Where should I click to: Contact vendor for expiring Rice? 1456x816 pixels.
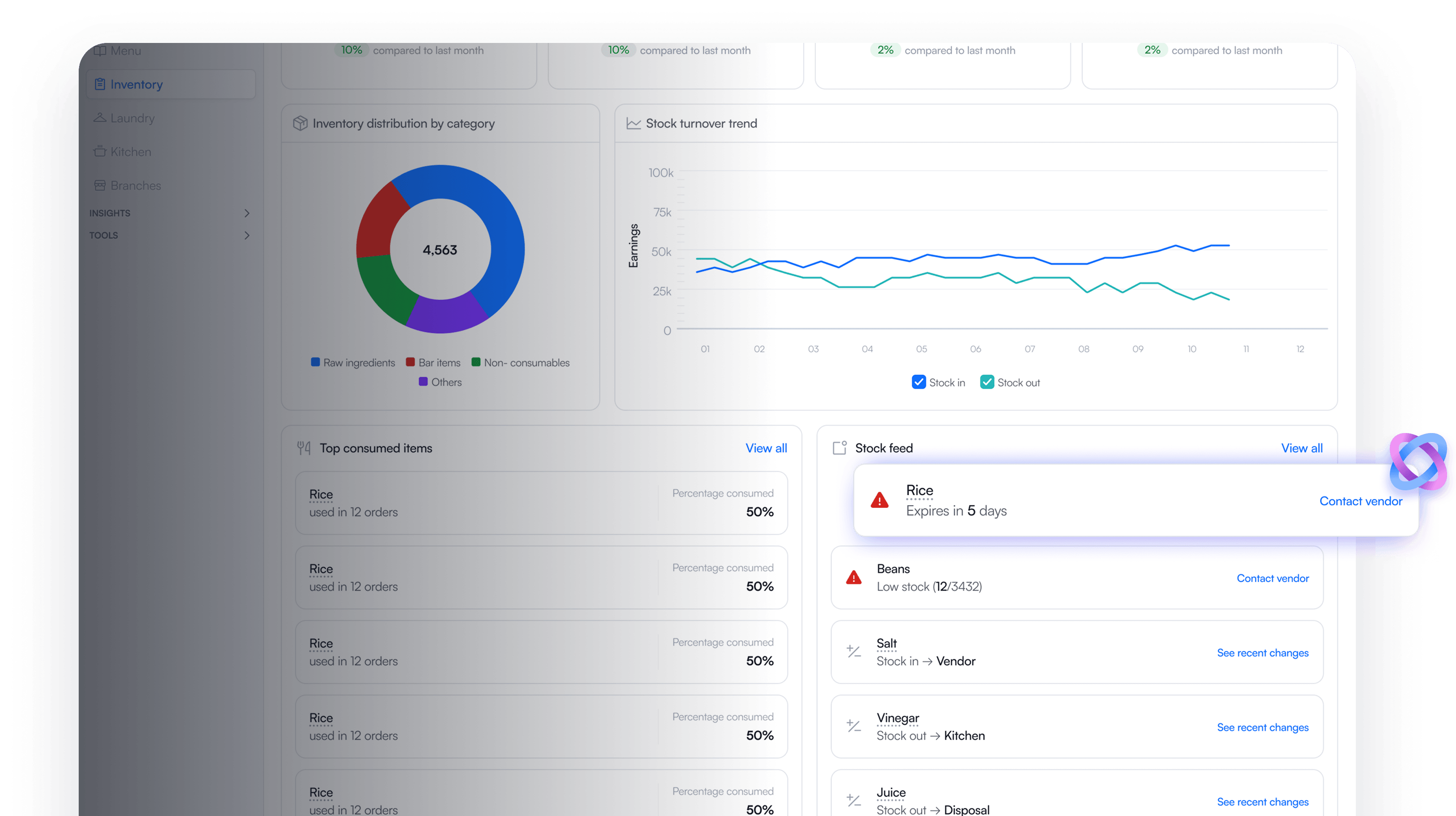1360,501
